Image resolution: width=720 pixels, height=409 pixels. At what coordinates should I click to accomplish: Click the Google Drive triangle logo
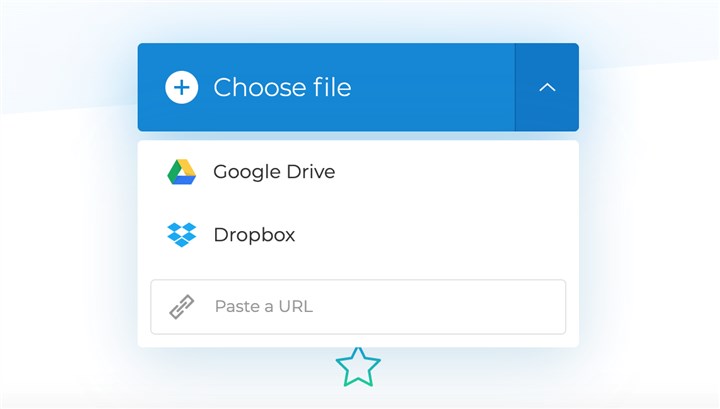181,172
